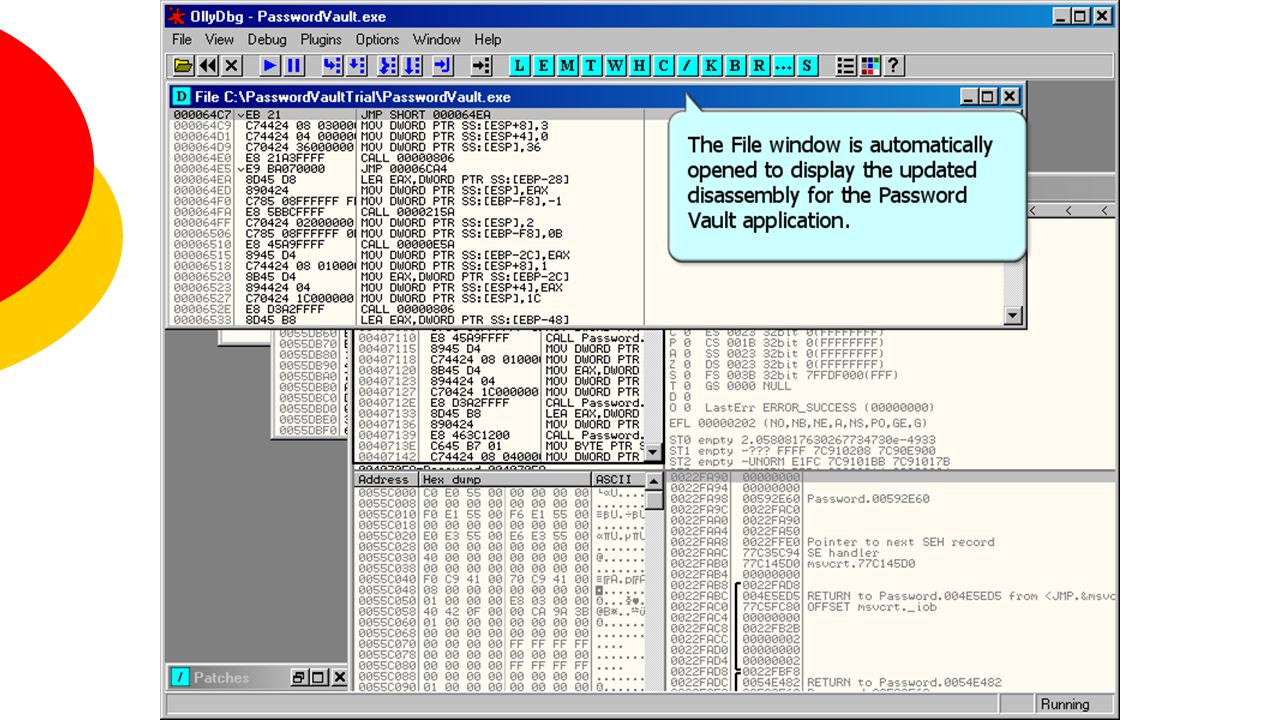This screenshot has width=1280, height=720.
Task: Minimize the File PasswordVault.exe window
Action: tap(969, 97)
